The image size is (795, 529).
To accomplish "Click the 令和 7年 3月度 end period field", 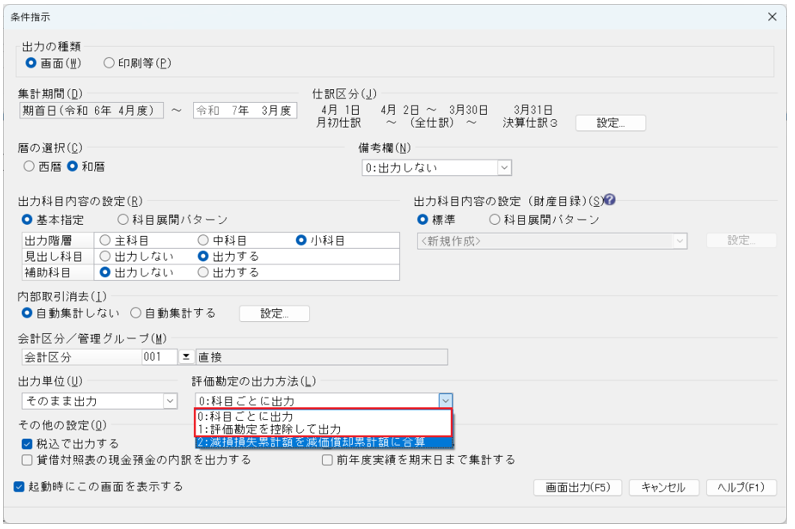I will click(245, 111).
